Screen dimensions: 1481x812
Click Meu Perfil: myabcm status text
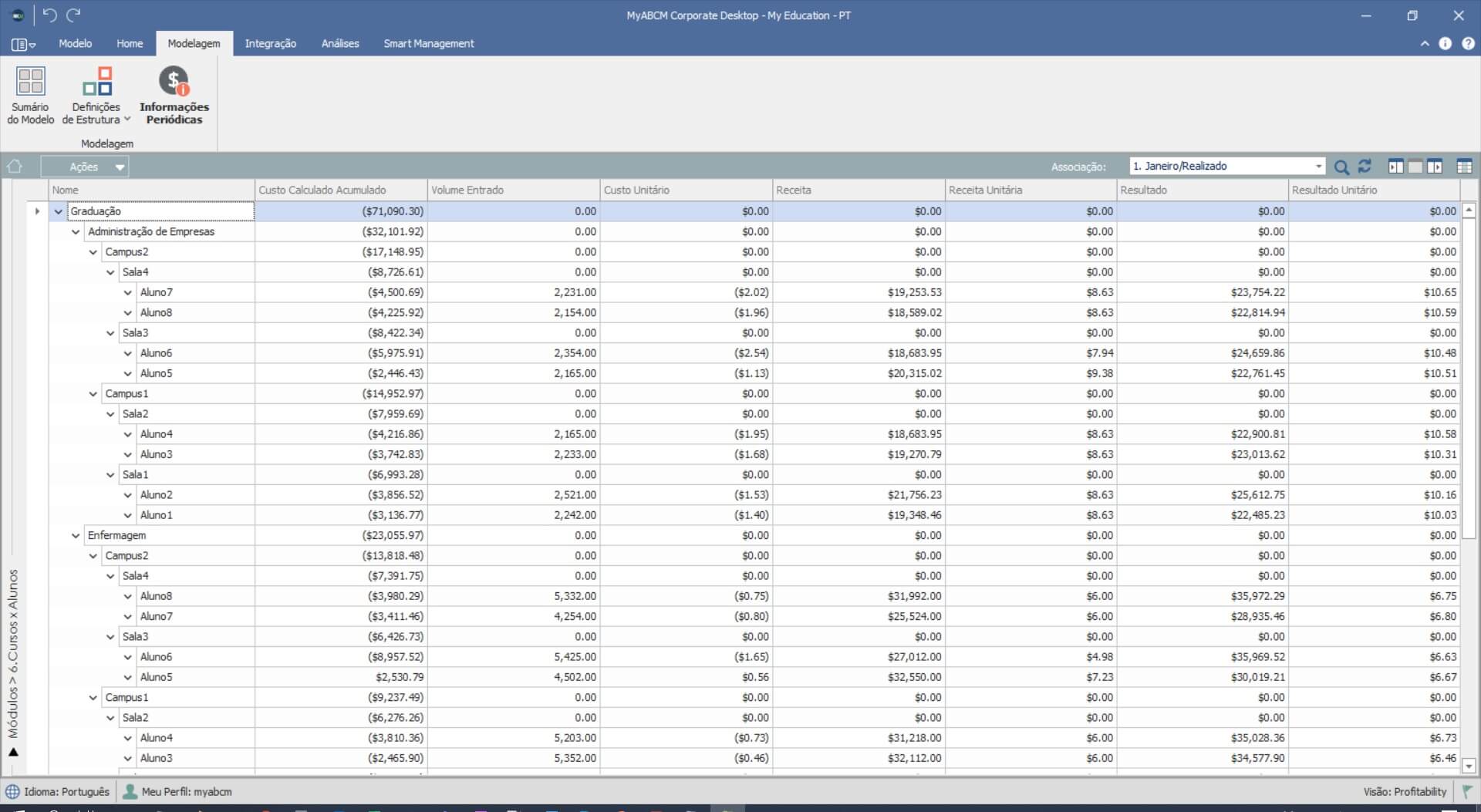[x=187, y=792]
